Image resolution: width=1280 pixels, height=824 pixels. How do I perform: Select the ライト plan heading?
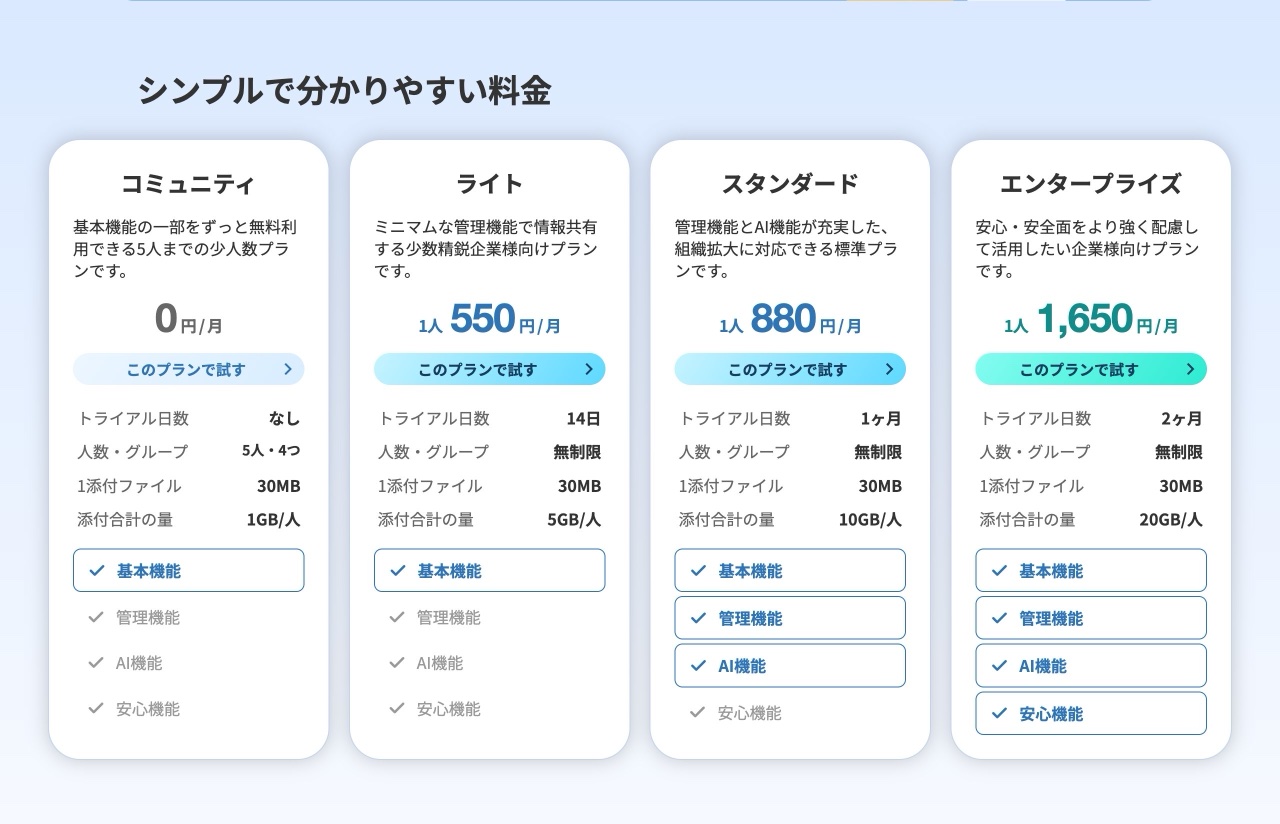pos(489,183)
